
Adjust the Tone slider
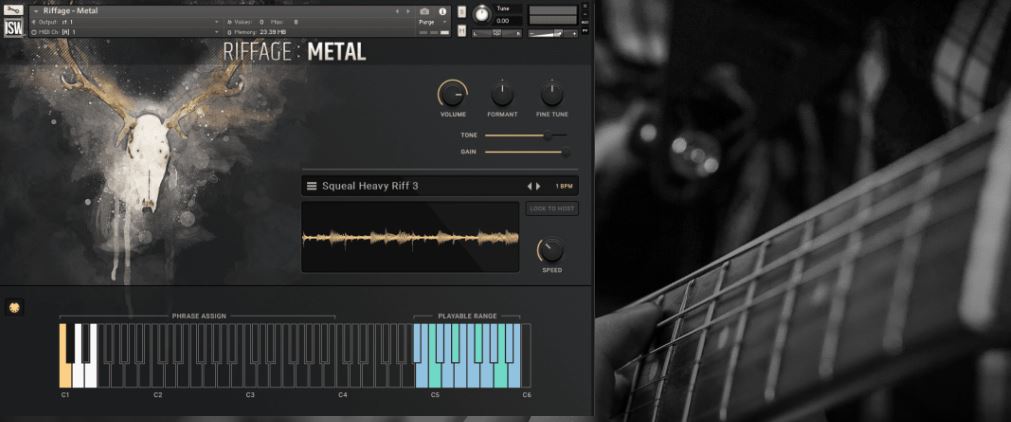click(525, 136)
